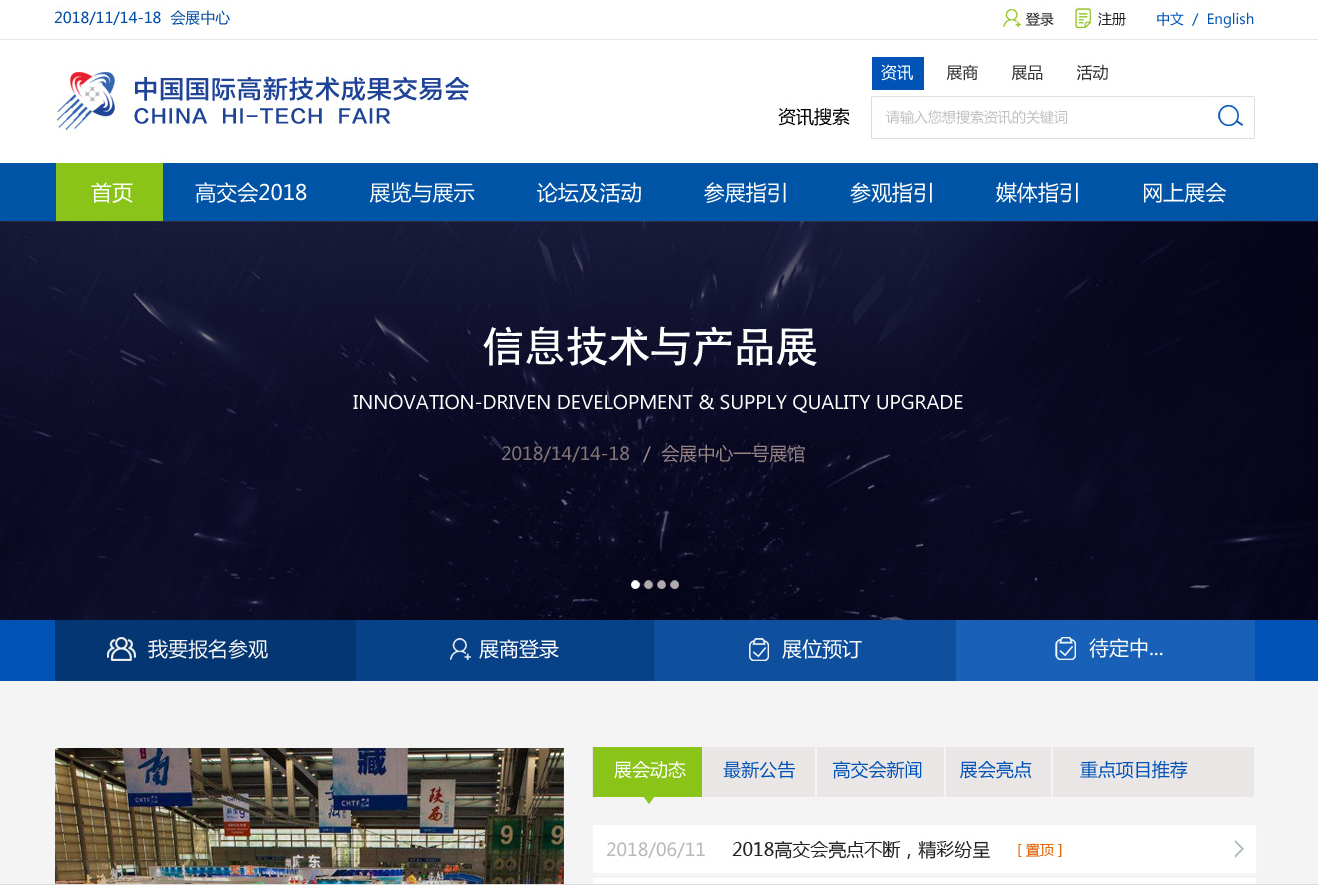The height and width of the screenshot is (885, 1318).
Task: Select the second carousel indicator dot
Action: coord(648,584)
